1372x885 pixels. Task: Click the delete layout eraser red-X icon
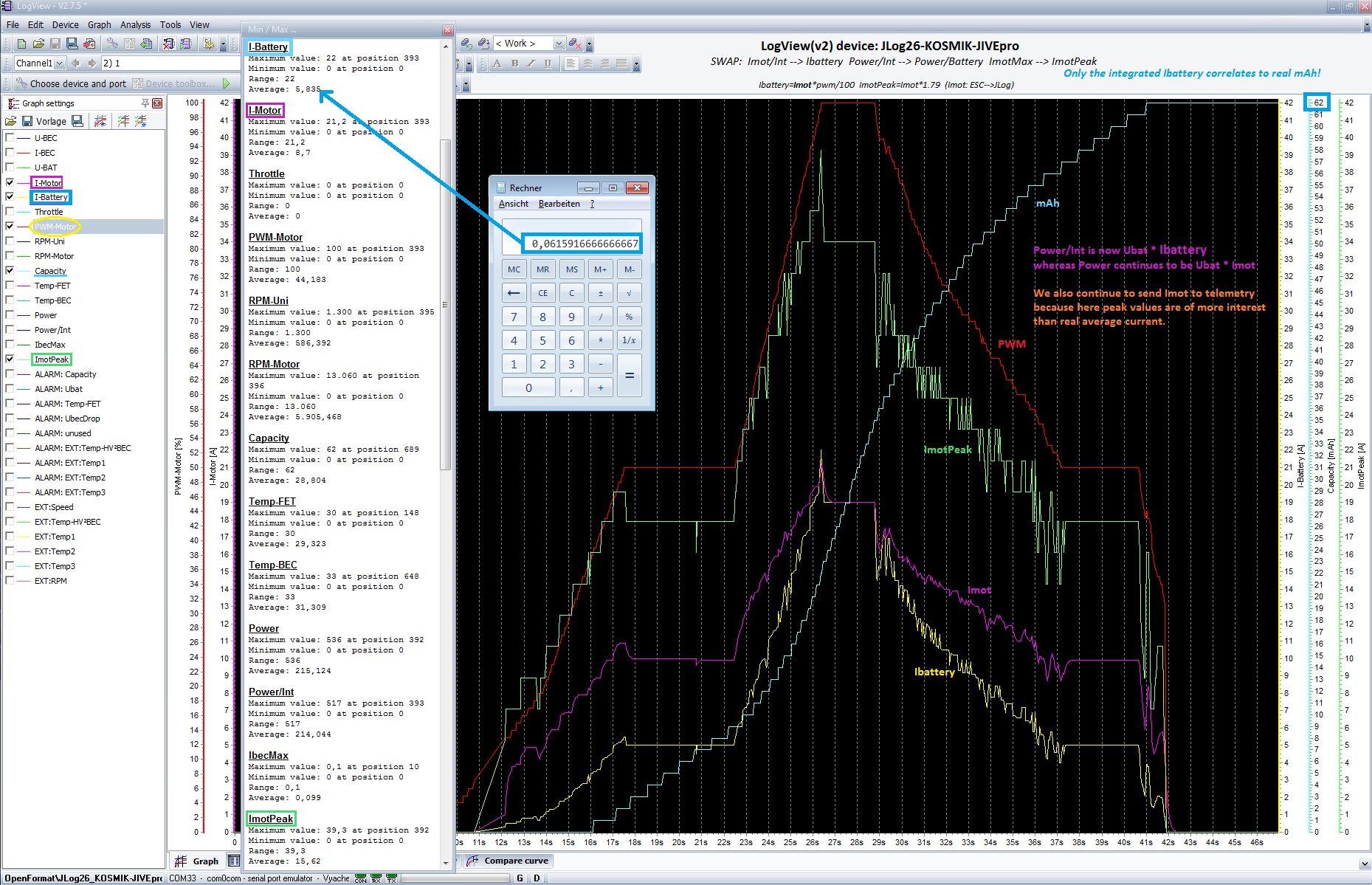[x=574, y=44]
